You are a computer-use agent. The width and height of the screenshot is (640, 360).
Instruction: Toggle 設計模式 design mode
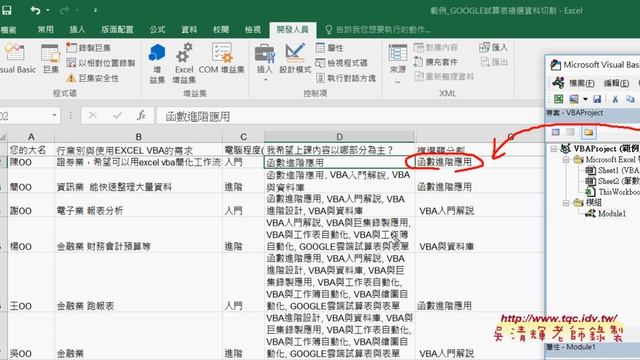[295, 58]
